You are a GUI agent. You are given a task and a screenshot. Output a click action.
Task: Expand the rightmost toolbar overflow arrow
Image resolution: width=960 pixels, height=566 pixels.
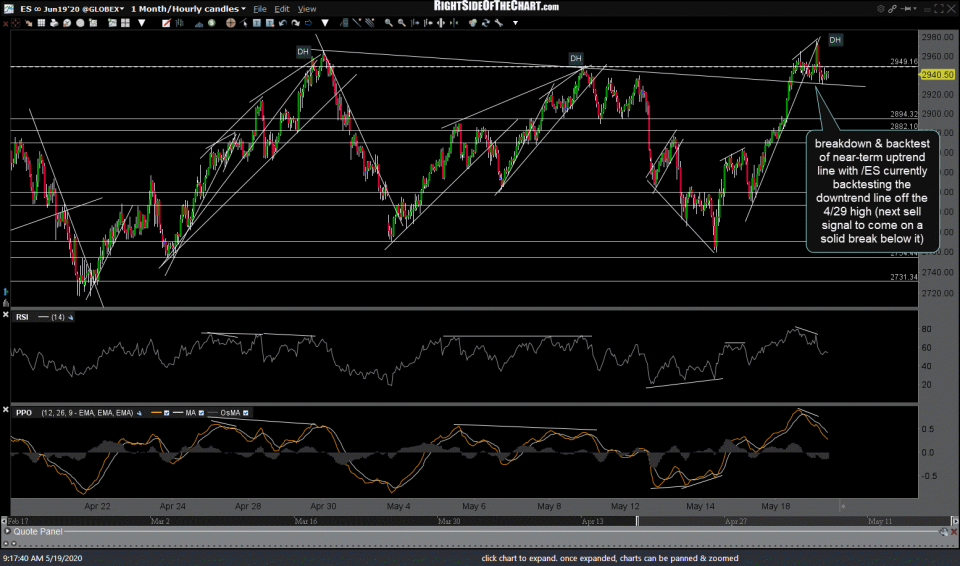coord(516,23)
